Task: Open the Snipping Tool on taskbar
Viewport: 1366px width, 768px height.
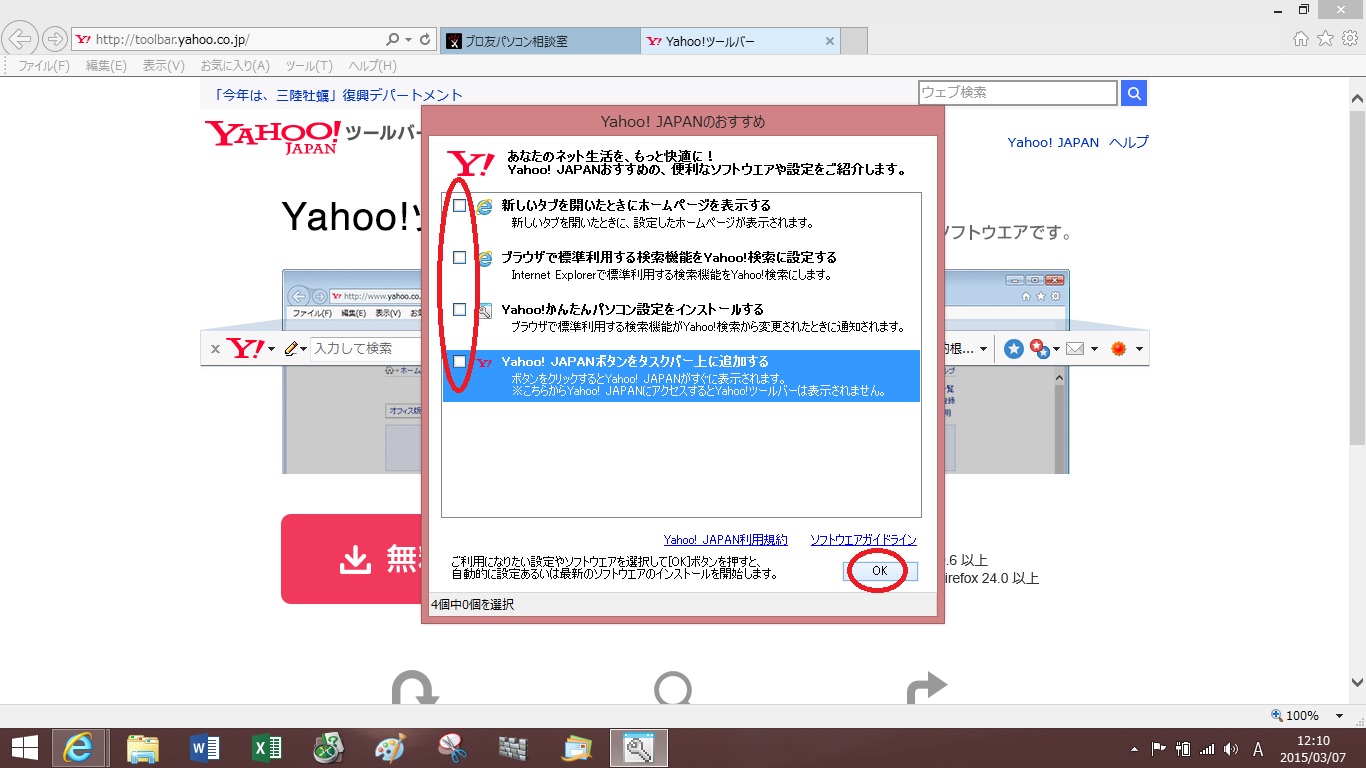Action: 452,747
